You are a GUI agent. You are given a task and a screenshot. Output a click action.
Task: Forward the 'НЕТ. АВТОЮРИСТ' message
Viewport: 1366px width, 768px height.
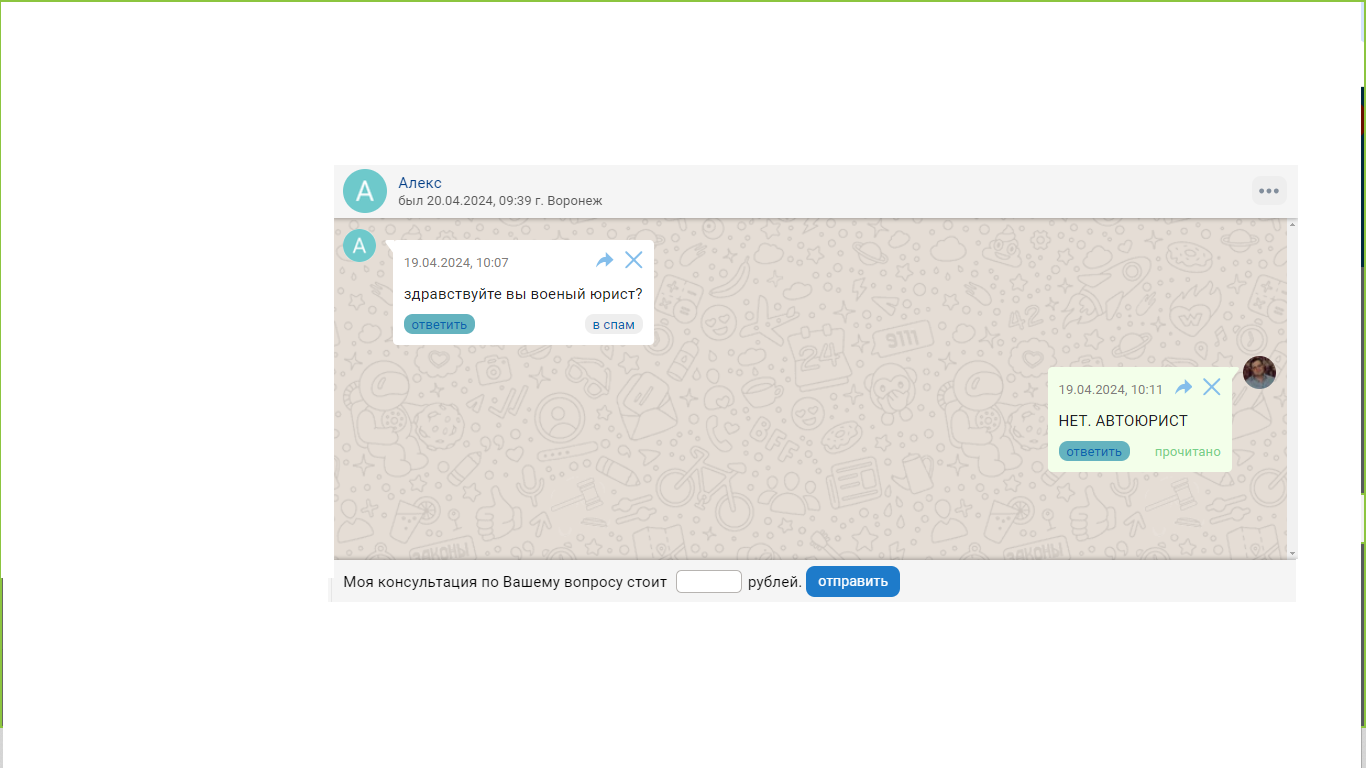(1183, 388)
